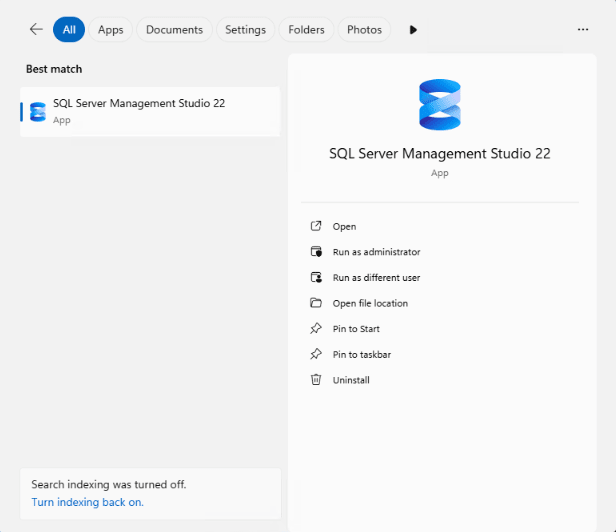Viewport: 616px width, 532px height.
Task: Click the trash can Uninstall icon
Action: [x=316, y=380]
